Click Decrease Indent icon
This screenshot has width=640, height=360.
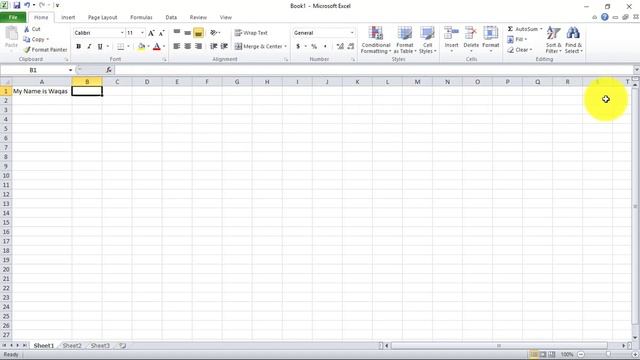coord(213,46)
